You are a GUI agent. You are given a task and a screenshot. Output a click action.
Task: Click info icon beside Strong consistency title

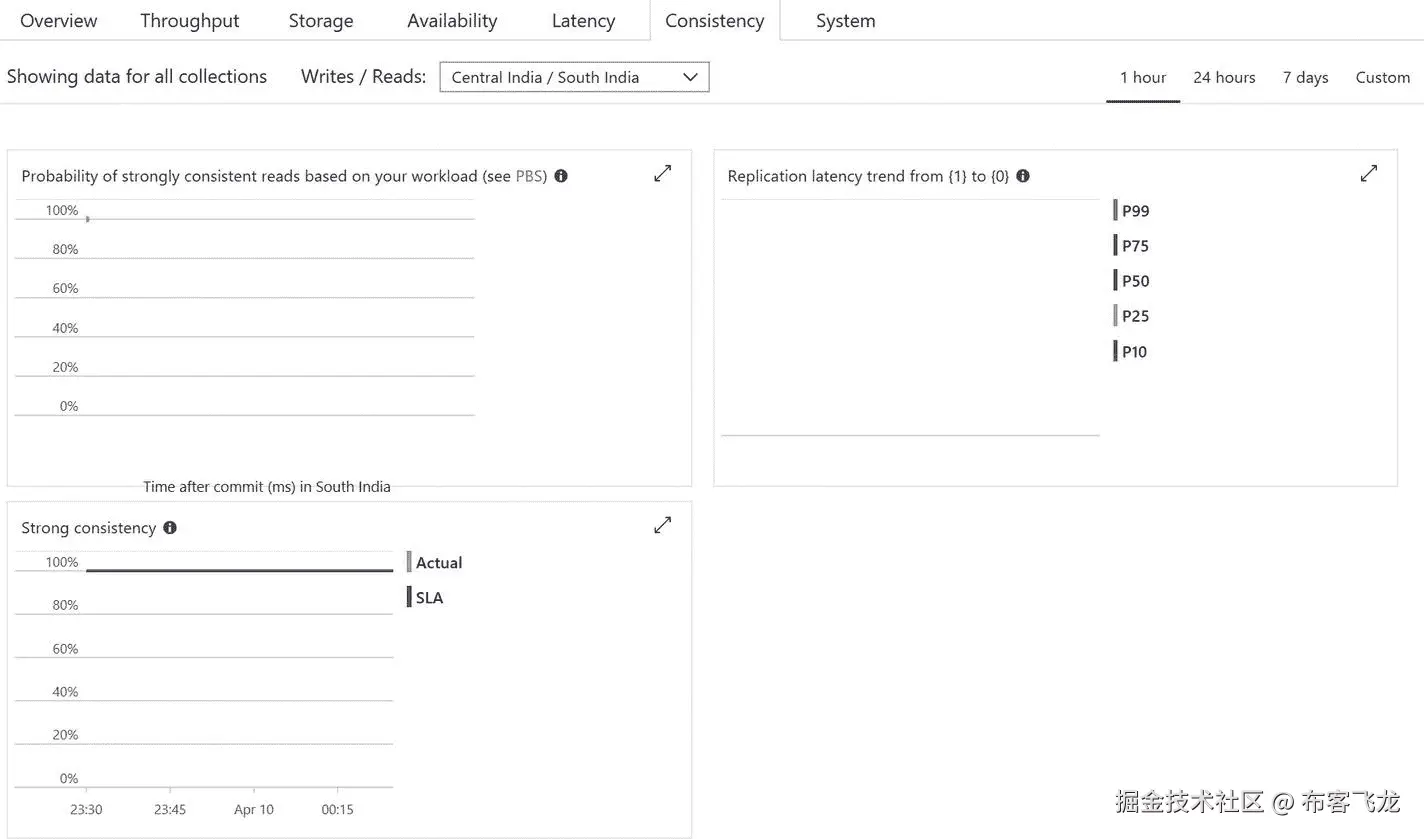[170, 528]
